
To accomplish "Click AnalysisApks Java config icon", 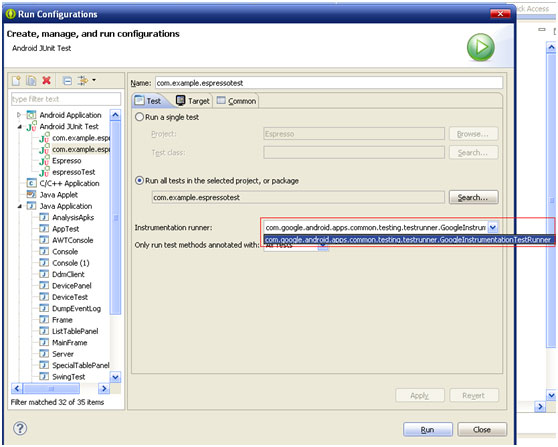I will (x=44, y=217).
